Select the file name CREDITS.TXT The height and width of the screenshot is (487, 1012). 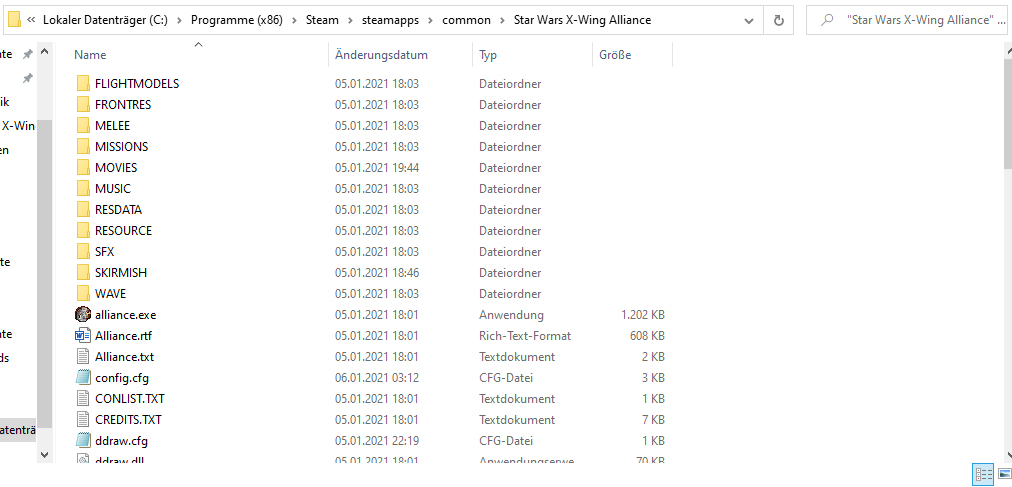128,420
